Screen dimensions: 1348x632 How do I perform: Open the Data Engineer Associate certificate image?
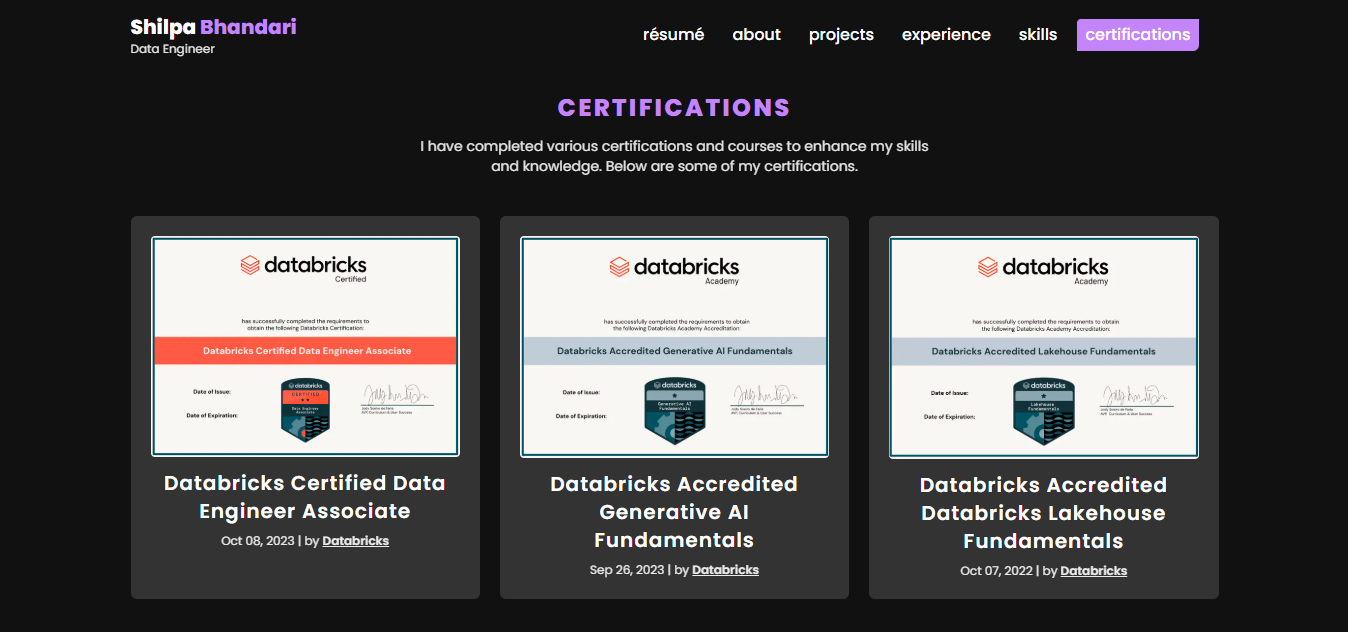305,346
